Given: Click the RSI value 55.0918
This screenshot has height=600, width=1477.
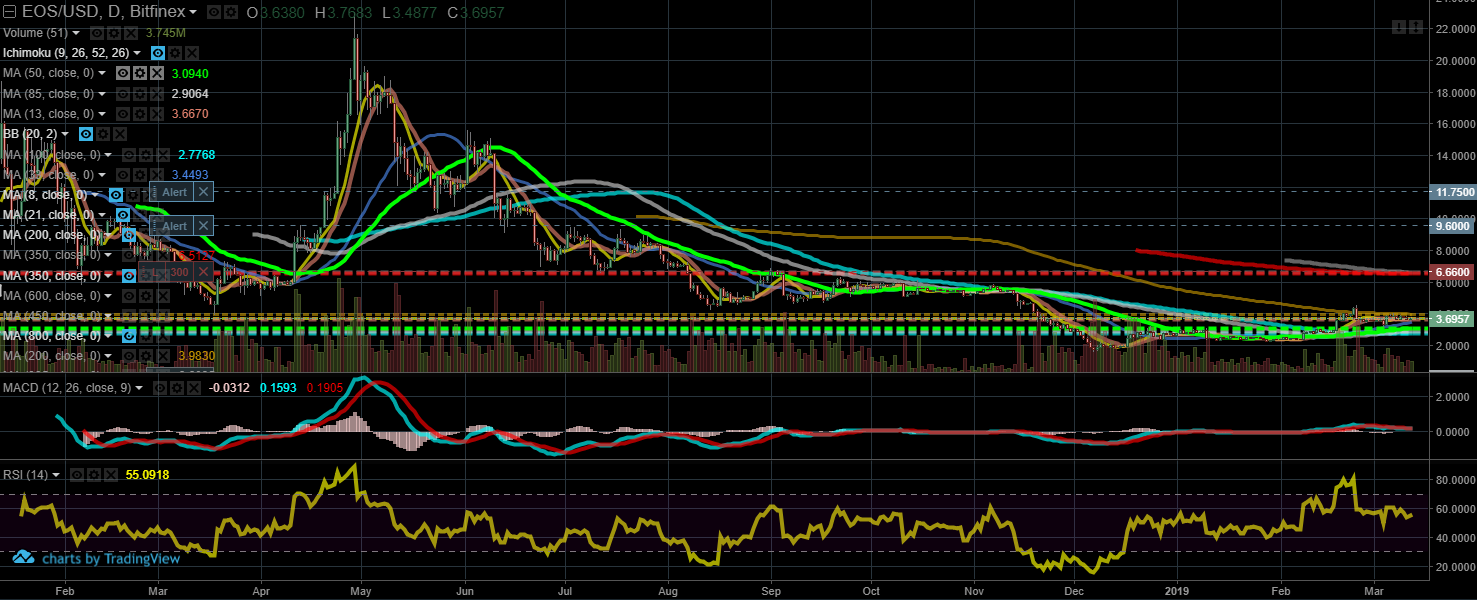Looking at the screenshot, I should pos(147,475).
